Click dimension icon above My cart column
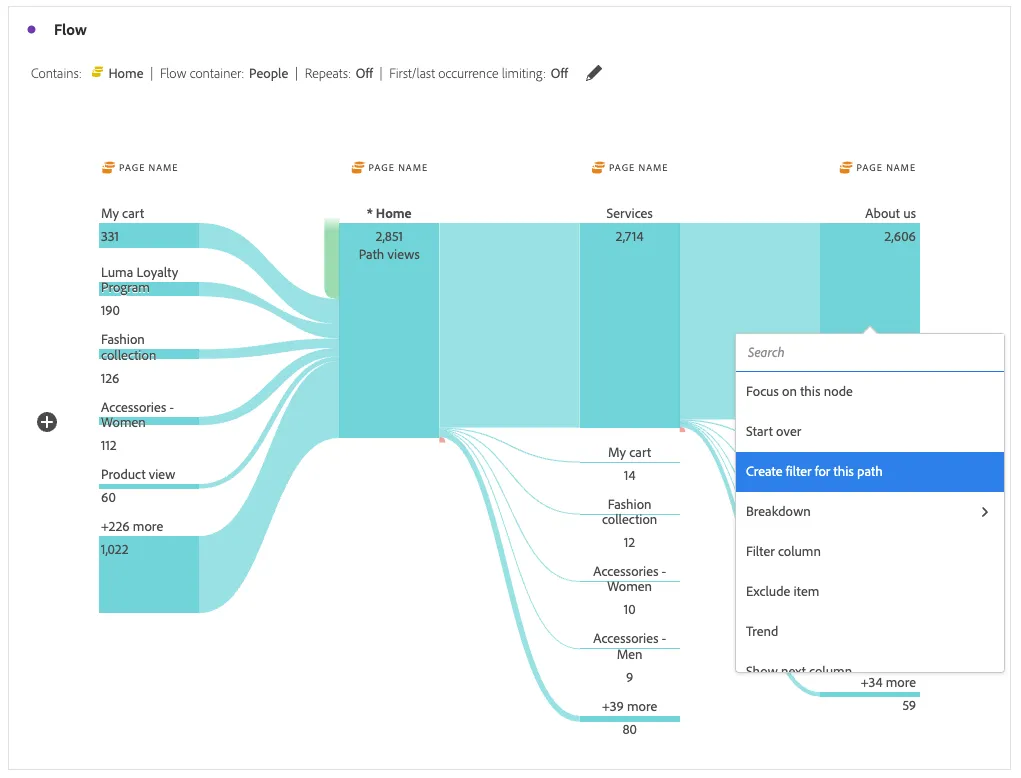Screen dimensions: 1021x778 point(108,167)
